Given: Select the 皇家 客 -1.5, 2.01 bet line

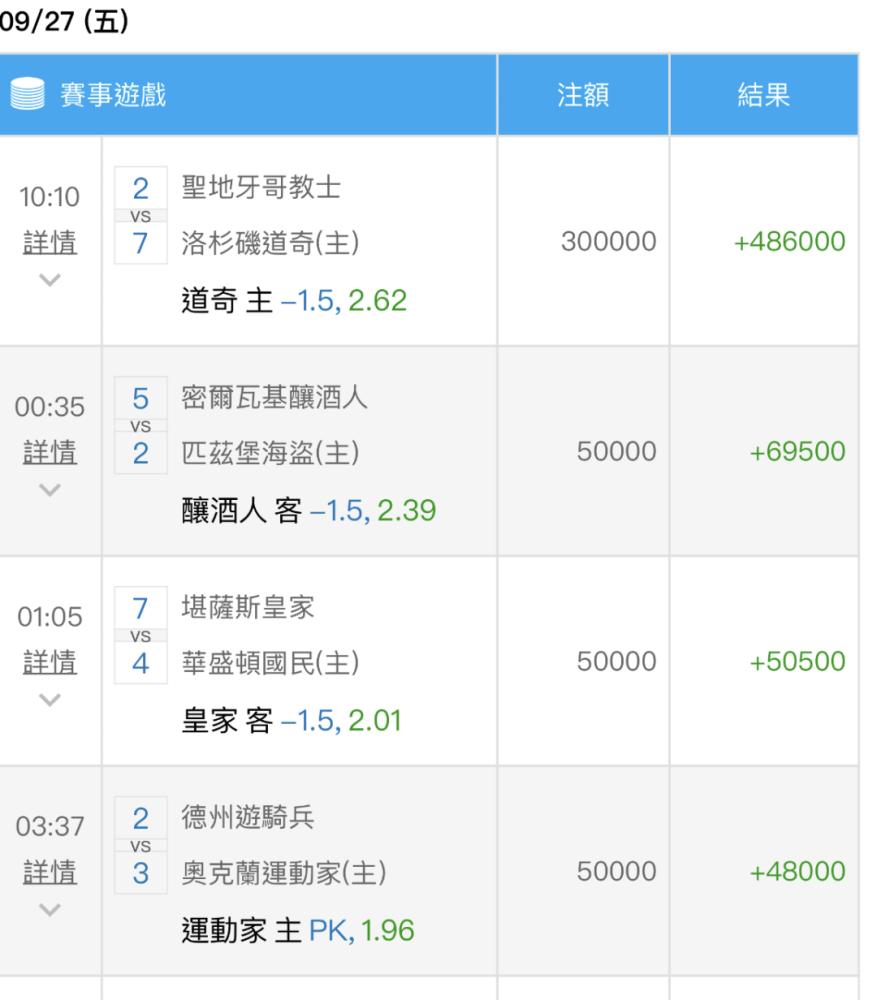Looking at the screenshot, I should pyautogui.click(x=291, y=721).
